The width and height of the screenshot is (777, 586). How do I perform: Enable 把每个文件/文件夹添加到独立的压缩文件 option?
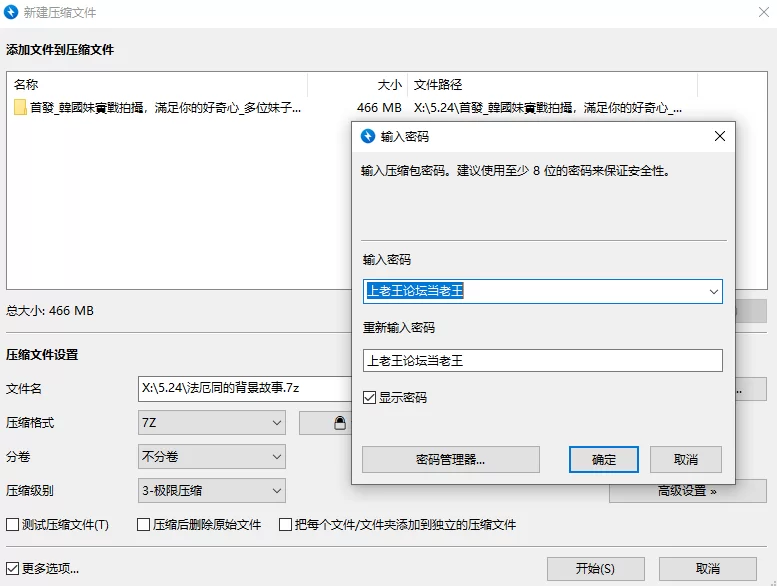pos(286,525)
